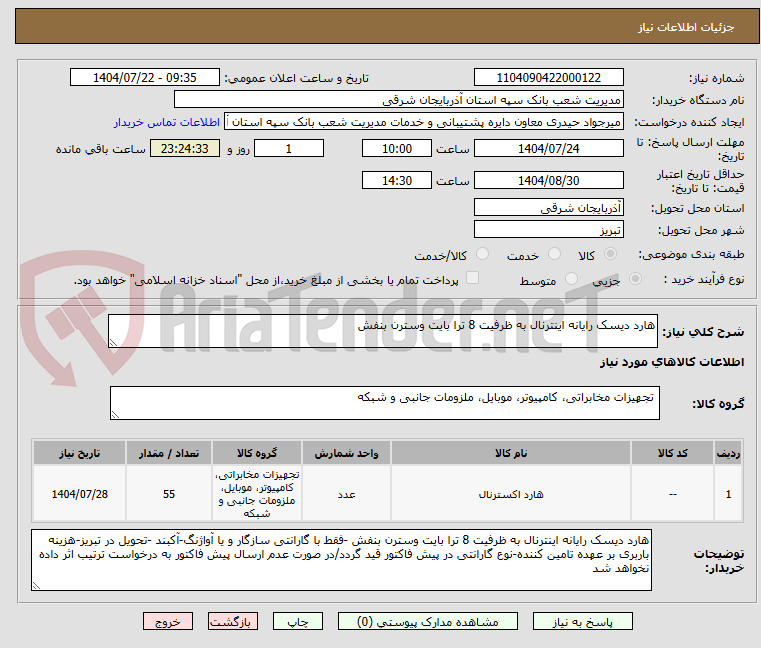Click the 'بازگشت' back button
The width and height of the screenshot is (761, 648).
click(x=232, y=621)
